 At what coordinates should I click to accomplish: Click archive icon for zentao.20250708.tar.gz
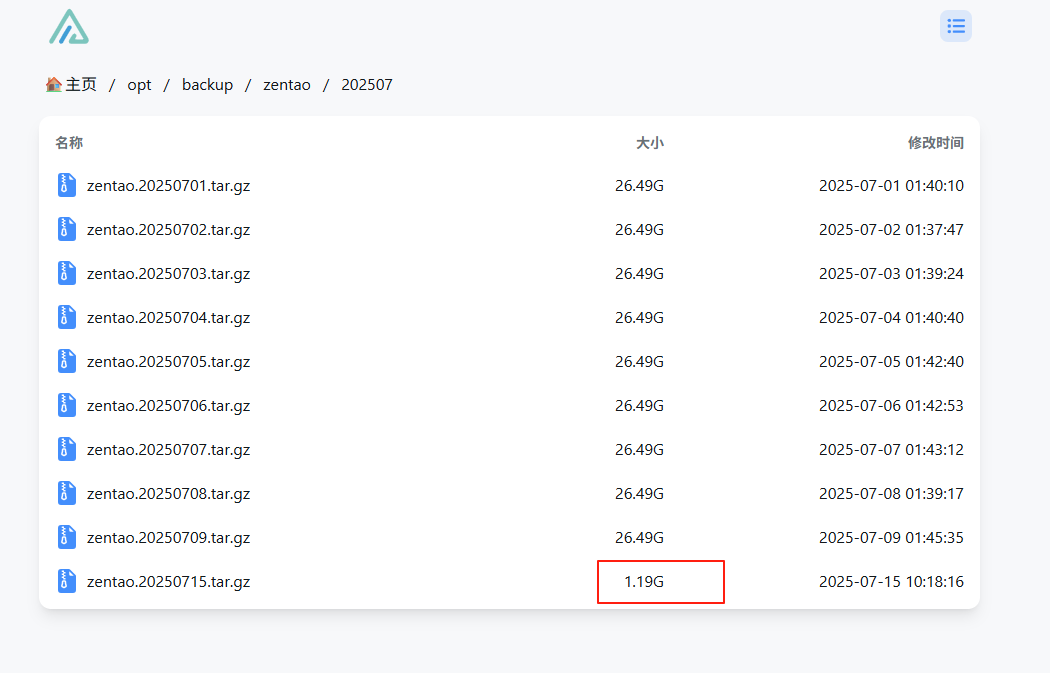(x=66, y=494)
